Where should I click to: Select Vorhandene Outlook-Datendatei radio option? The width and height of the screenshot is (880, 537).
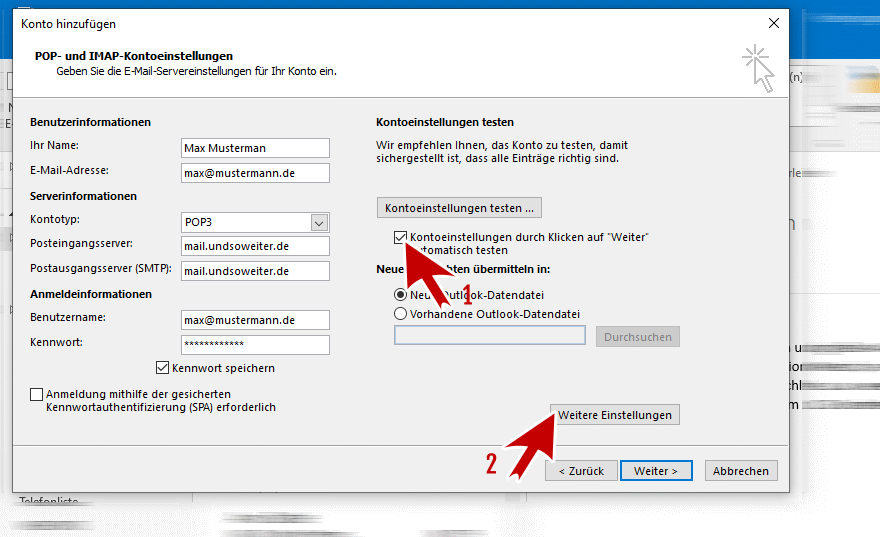(401, 314)
